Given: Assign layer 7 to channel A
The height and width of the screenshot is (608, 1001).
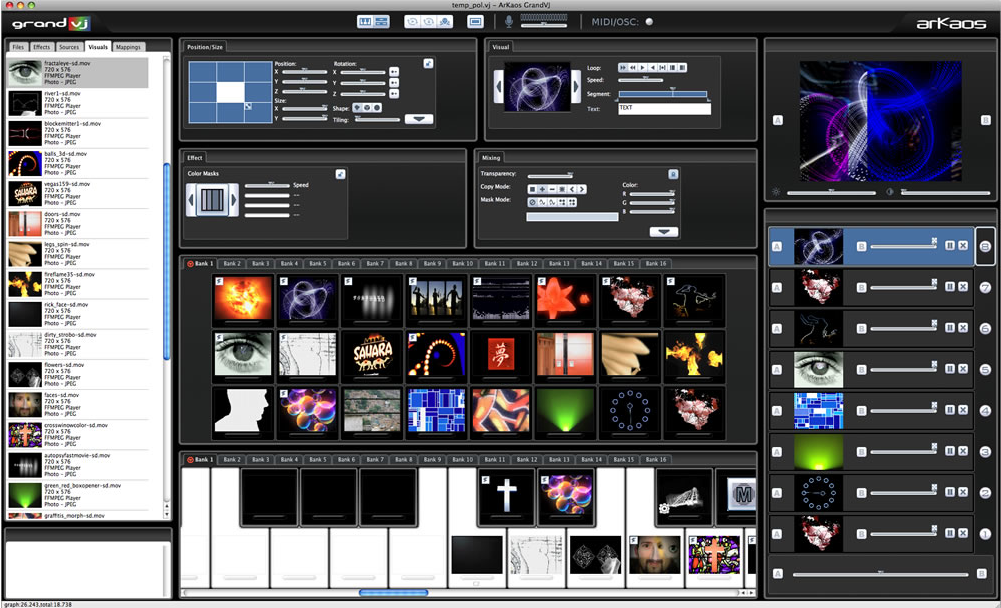Looking at the screenshot, I should coord(777,287).
